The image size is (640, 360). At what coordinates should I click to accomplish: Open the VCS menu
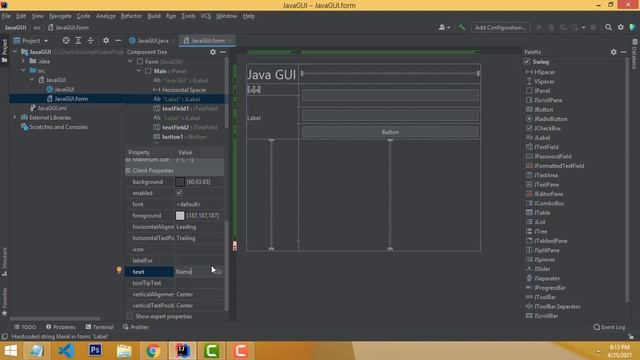(x=206, y=16)
